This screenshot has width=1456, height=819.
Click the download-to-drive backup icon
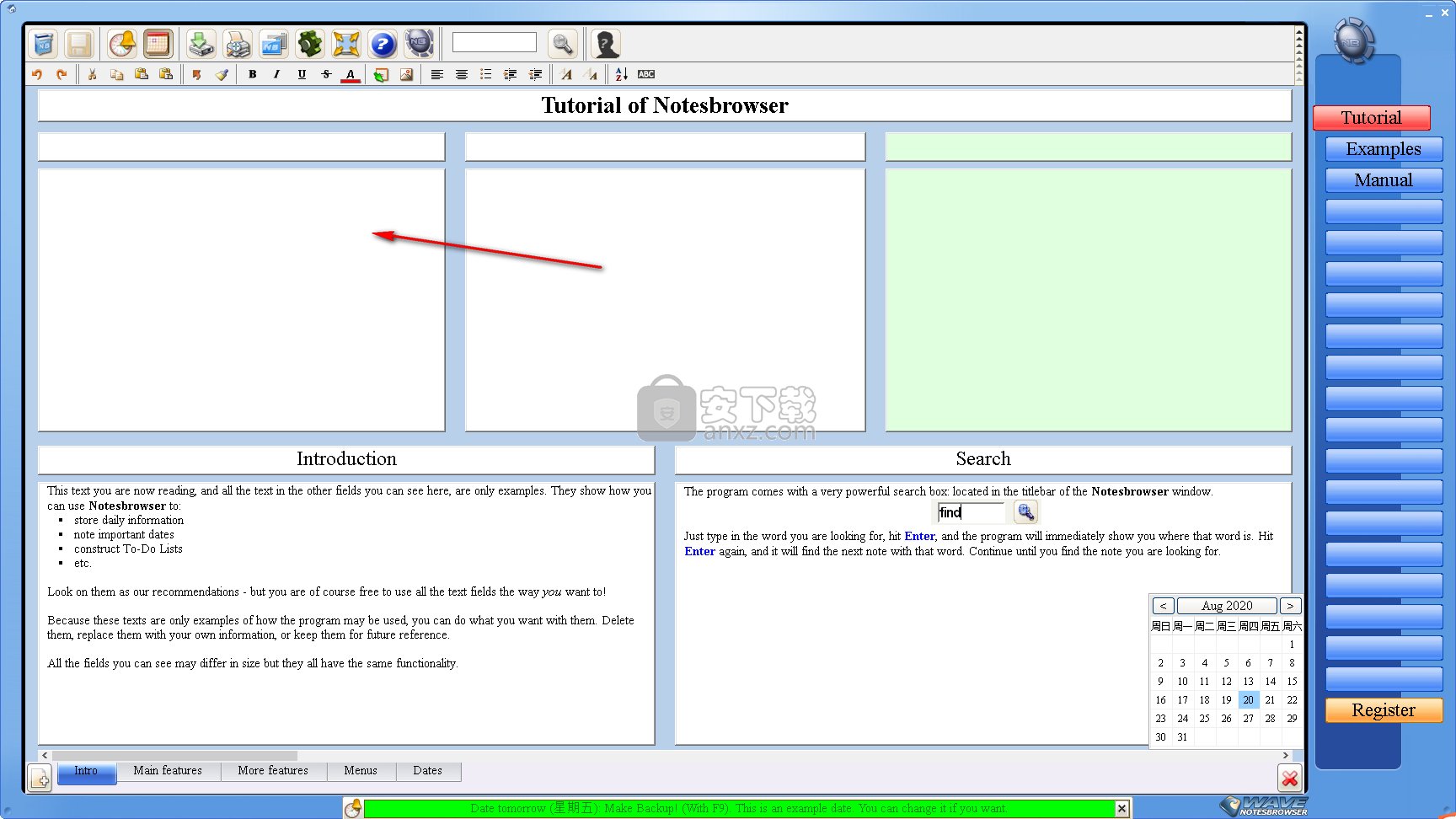pos(201,43)
